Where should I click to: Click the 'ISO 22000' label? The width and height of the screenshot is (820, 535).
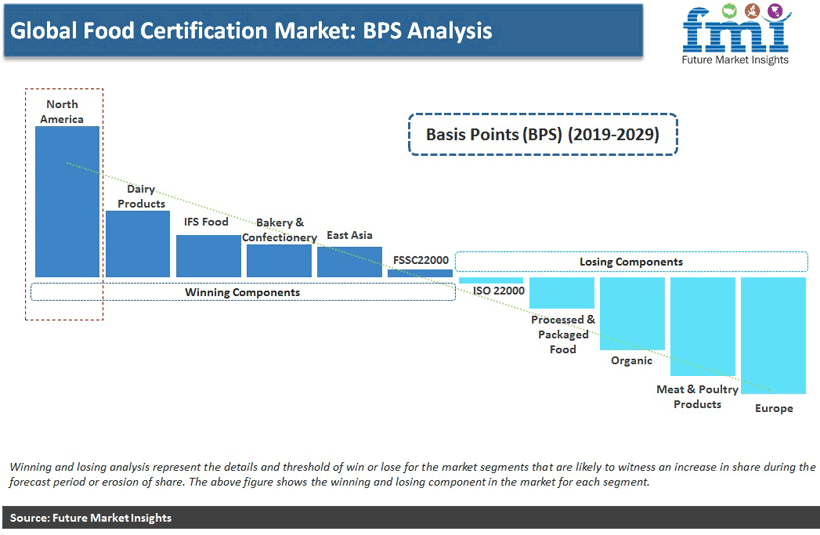[x=498, y=291]
